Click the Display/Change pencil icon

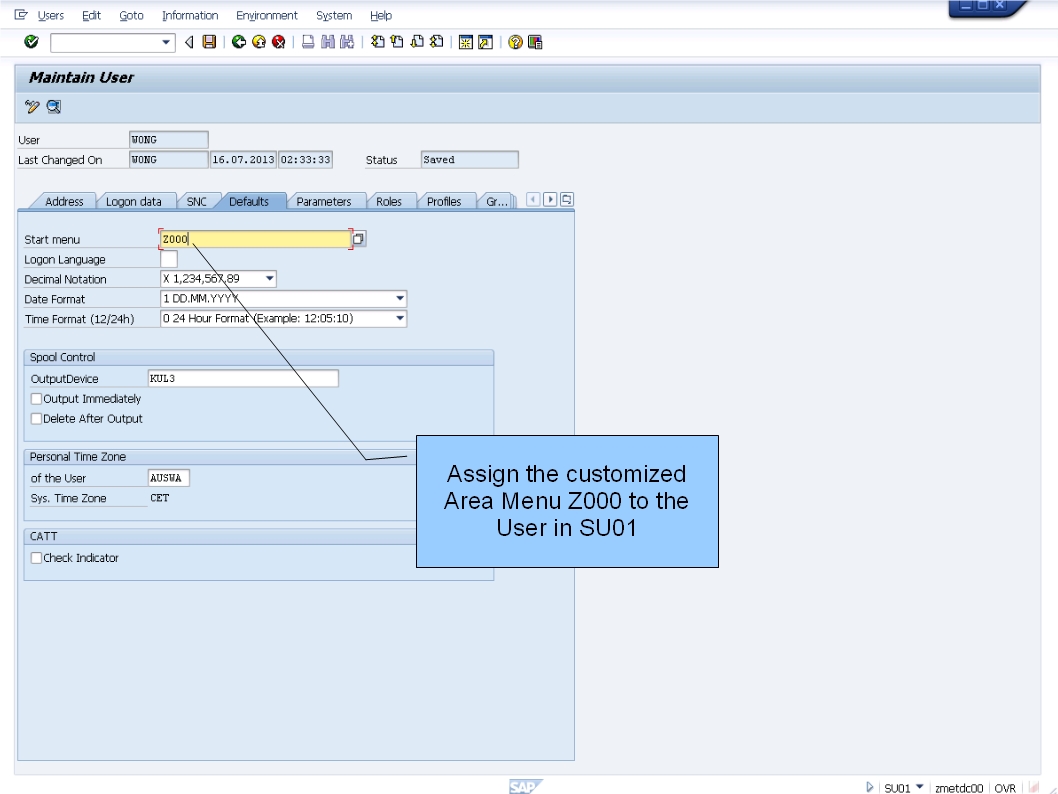29,106
